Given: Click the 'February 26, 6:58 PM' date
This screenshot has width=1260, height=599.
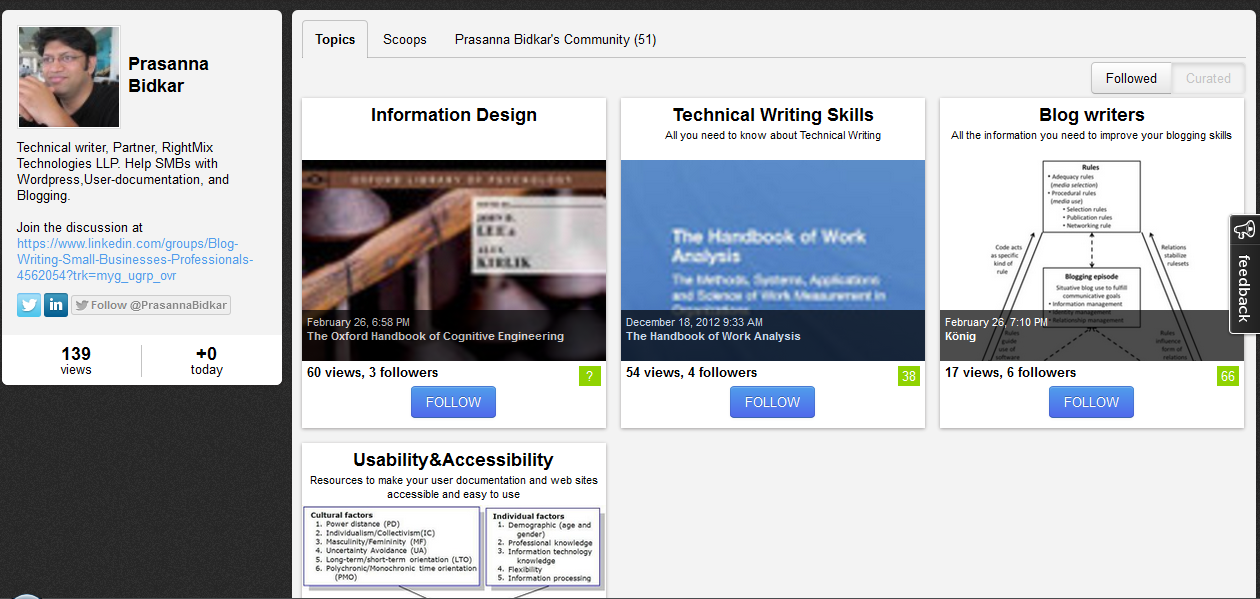Looking at the screenshot, I should pyautogui.click(x=358, y=322).
